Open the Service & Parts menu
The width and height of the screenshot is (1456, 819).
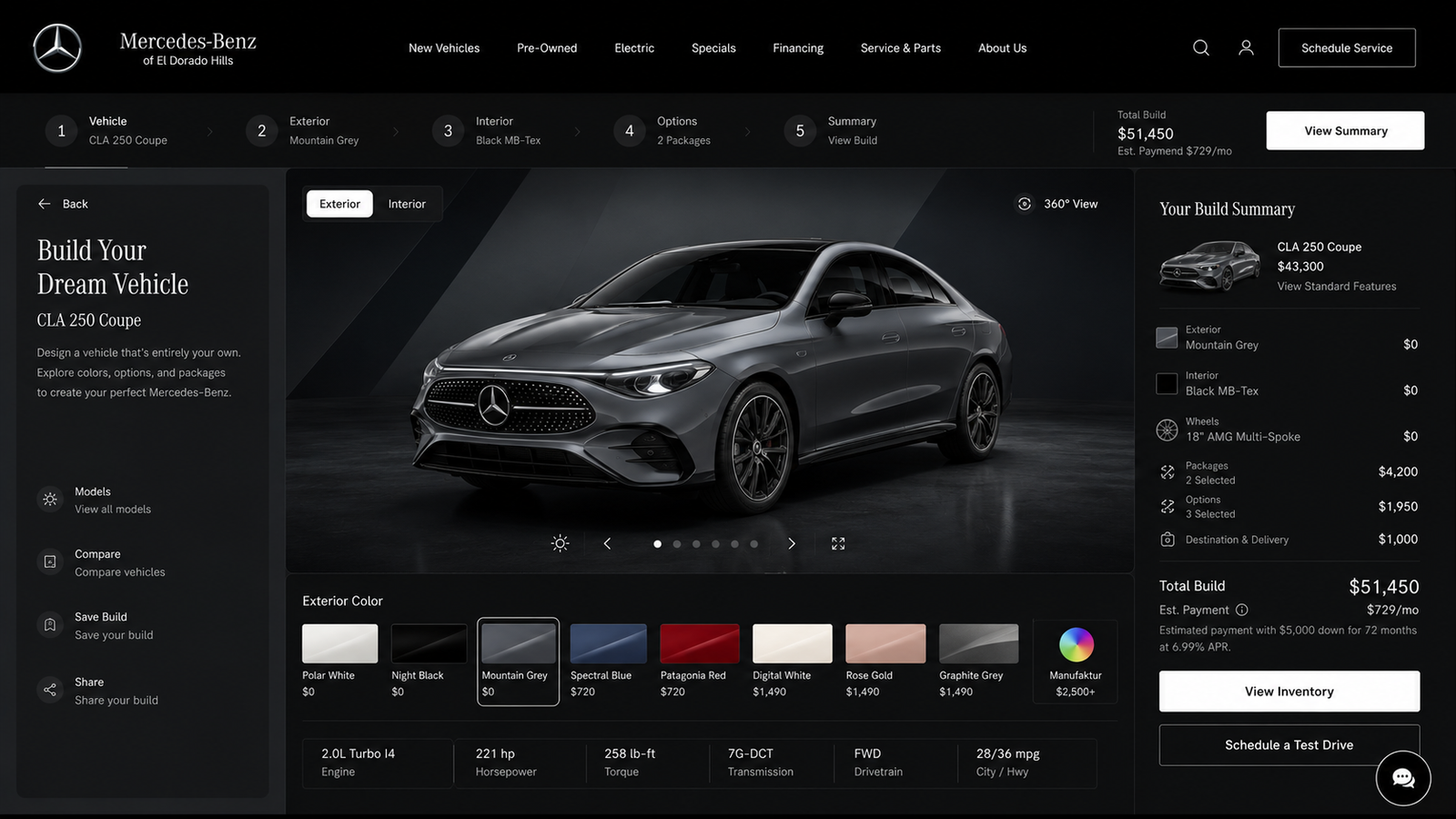pyautogui.click(x=901, y=48)
